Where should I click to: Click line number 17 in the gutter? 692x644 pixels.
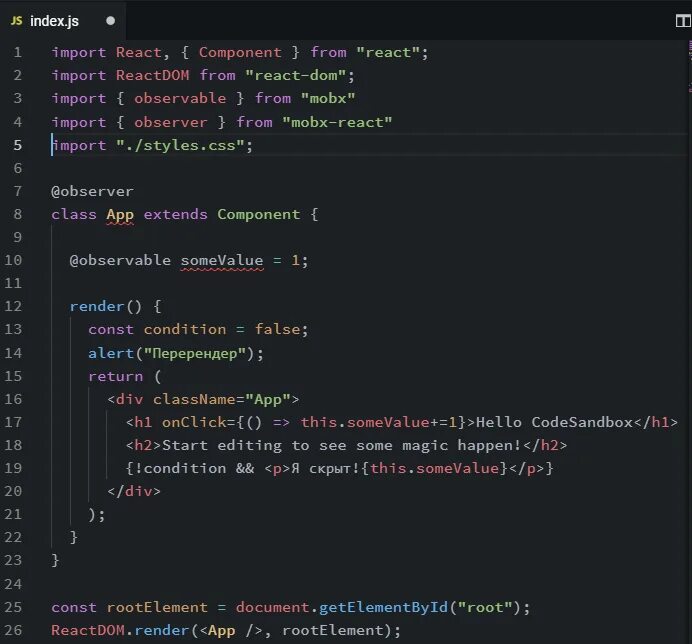[x=13, y=422]
